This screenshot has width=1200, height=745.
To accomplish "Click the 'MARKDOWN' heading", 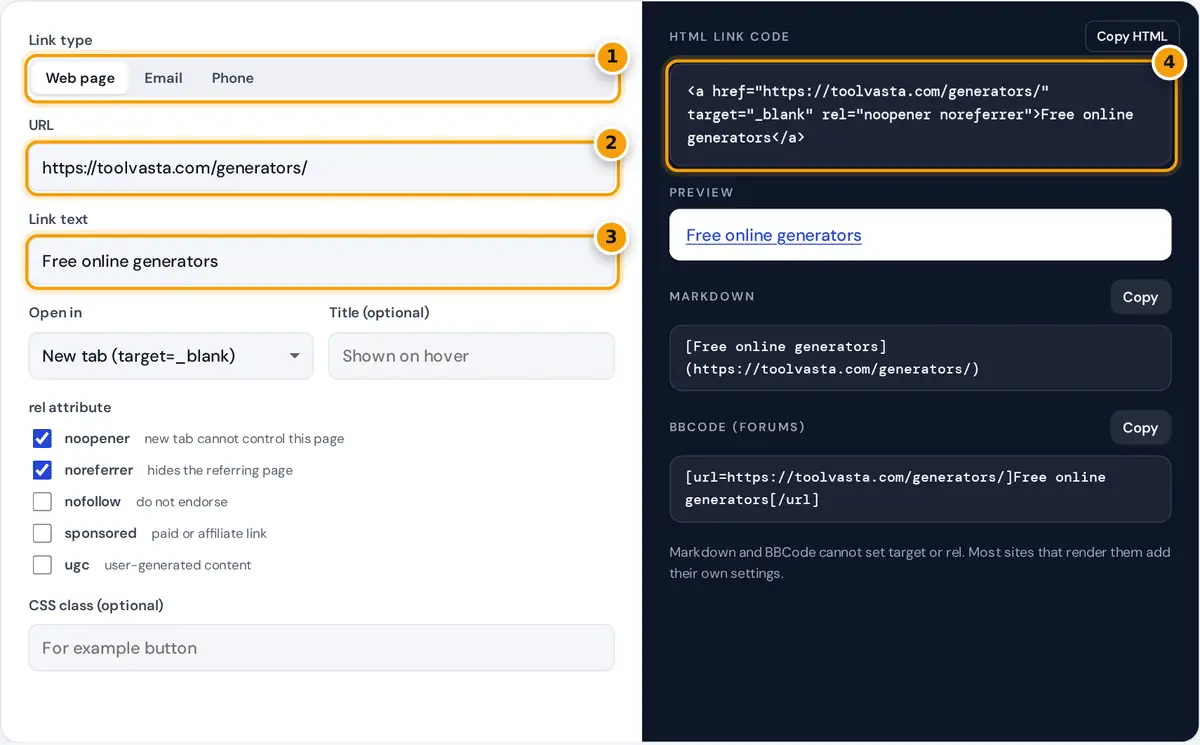I will pyautogui.click(x=712, y=296).
